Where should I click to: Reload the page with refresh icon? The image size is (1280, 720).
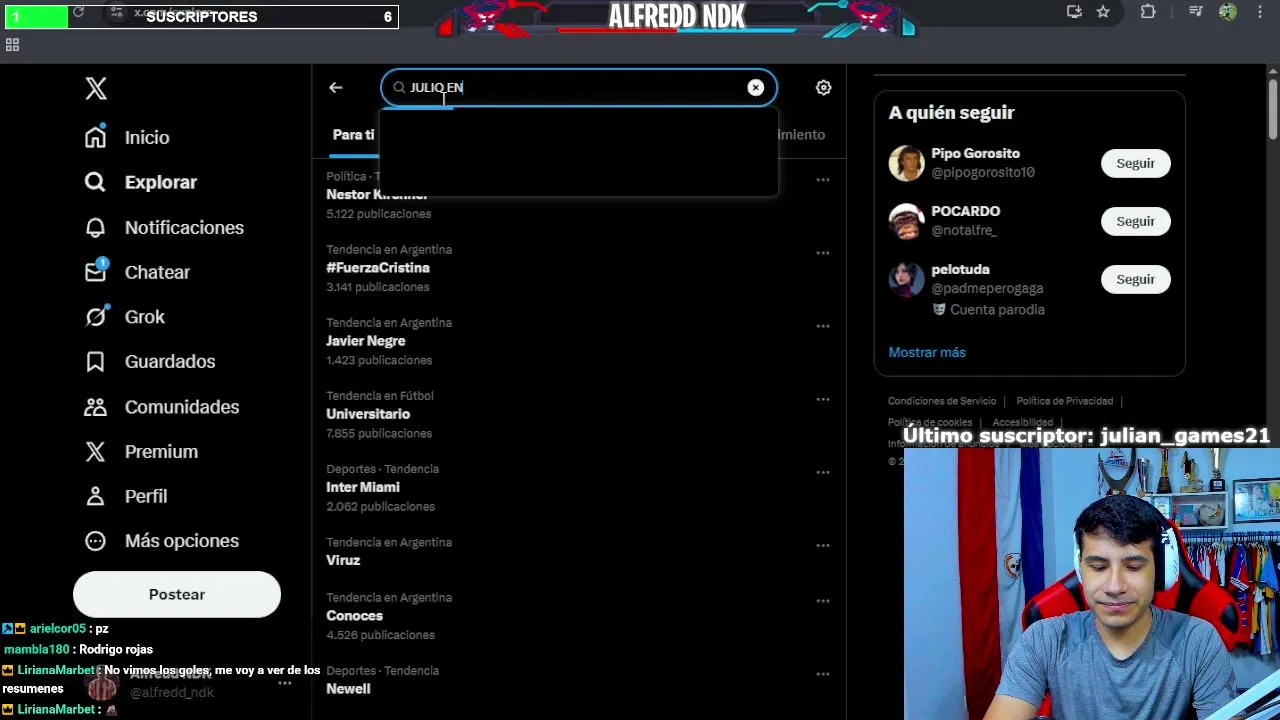click(78, 12)
